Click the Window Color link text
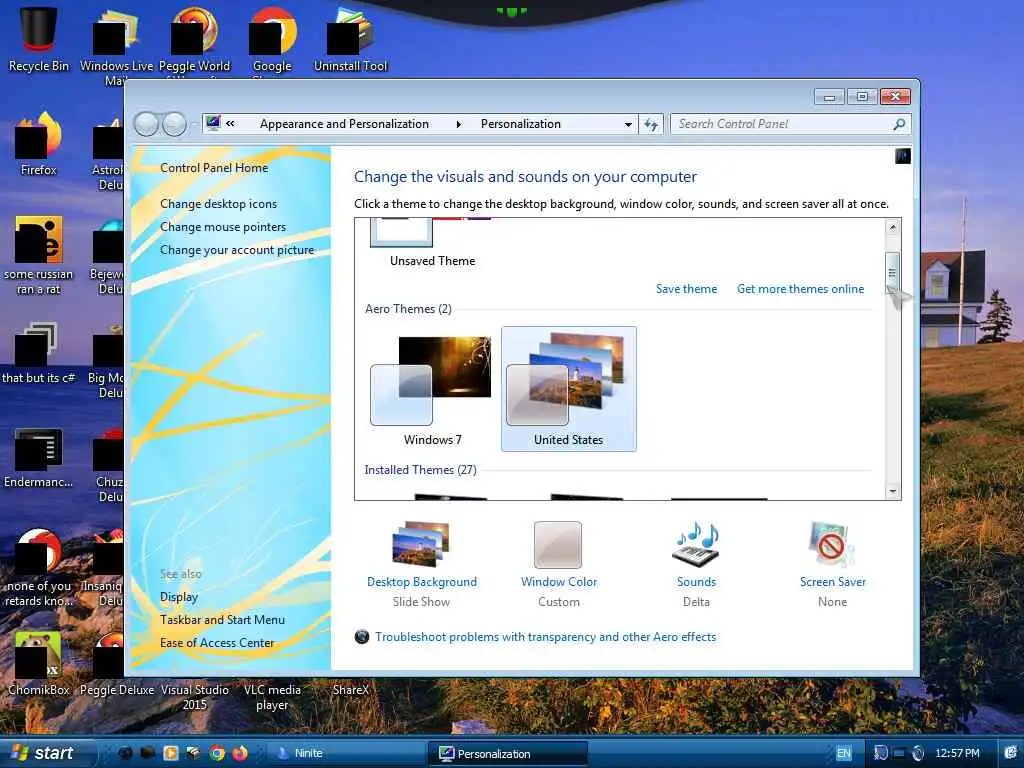The width and height of the screenshot is (1024, 768). [559, 582]
